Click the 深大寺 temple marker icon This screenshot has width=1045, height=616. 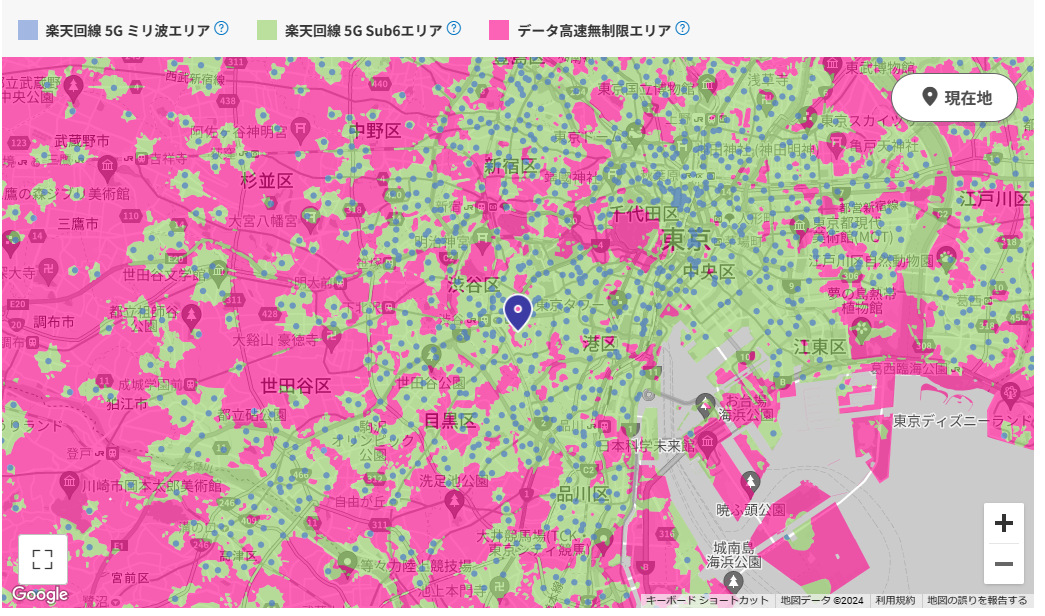[48, 271]
